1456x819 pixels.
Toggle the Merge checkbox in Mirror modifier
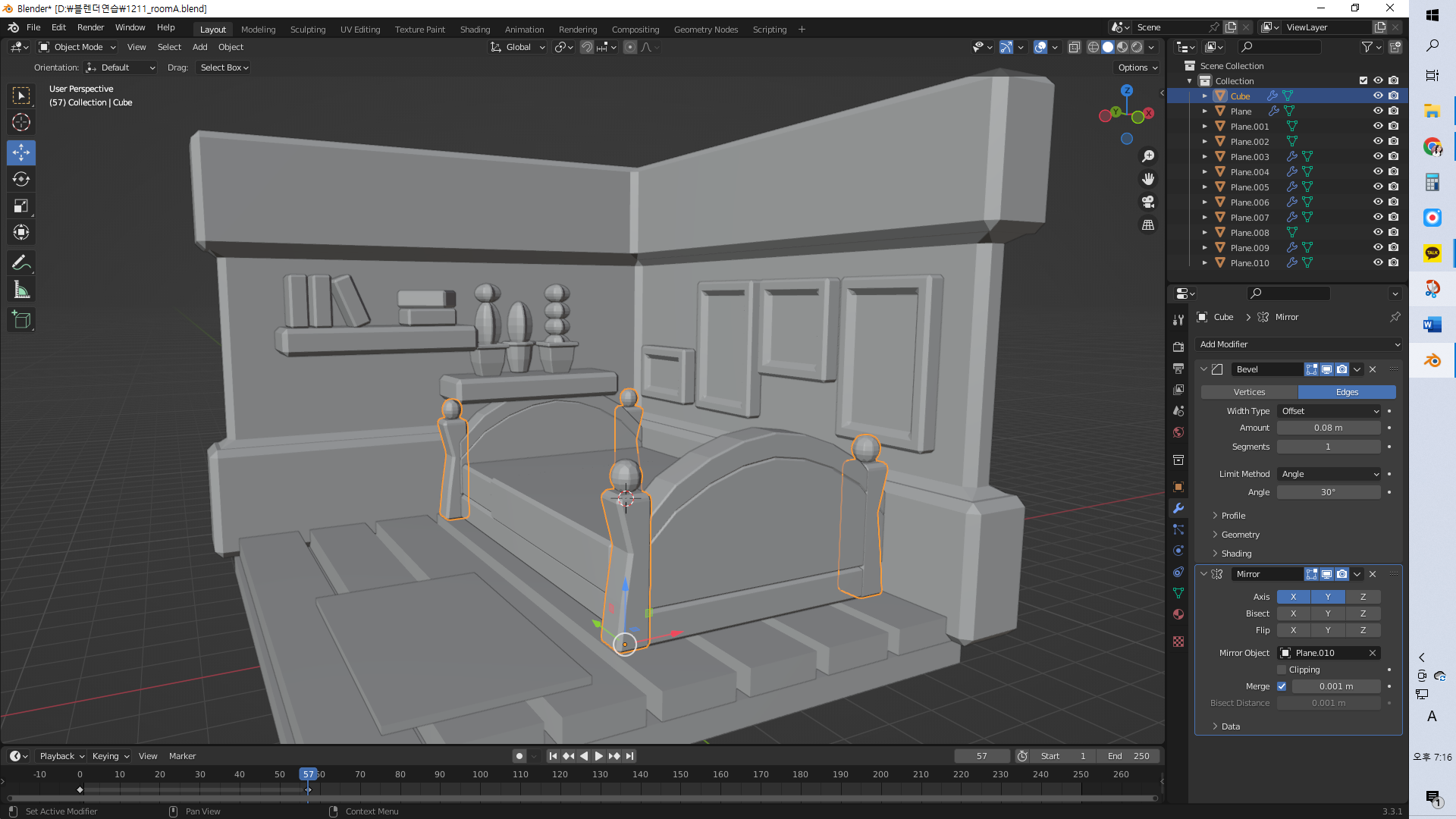1282,686
